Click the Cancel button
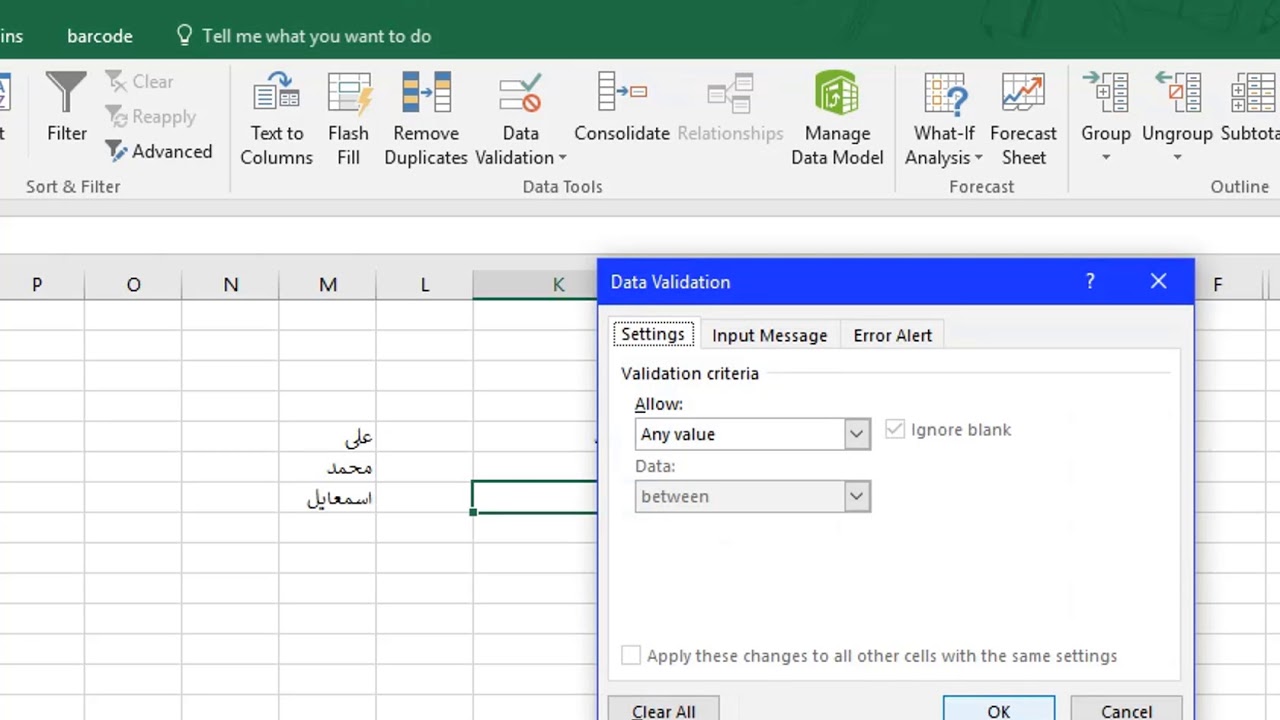This screenshot has height=720, width=1280. pyautogui.click(x=1126, y=709)
